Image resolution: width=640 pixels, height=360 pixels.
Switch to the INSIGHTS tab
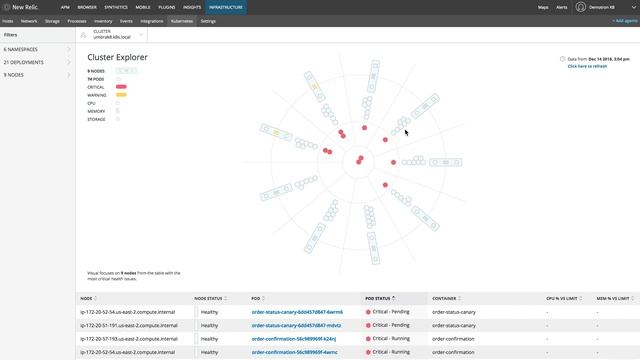click(192, 7)
